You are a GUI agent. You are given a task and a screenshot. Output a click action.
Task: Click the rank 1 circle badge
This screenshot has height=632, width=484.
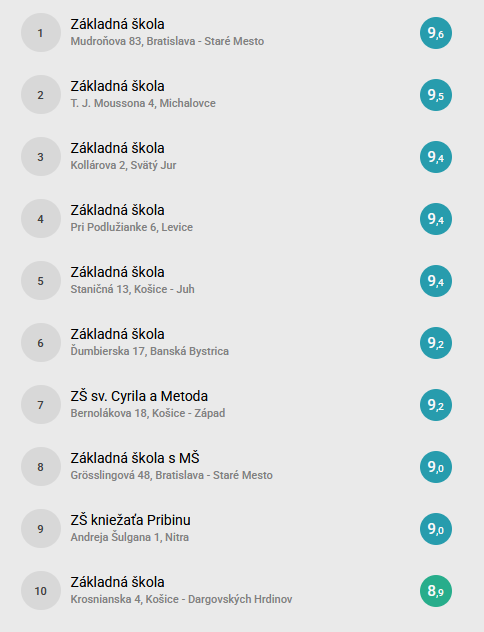(41, 33)
